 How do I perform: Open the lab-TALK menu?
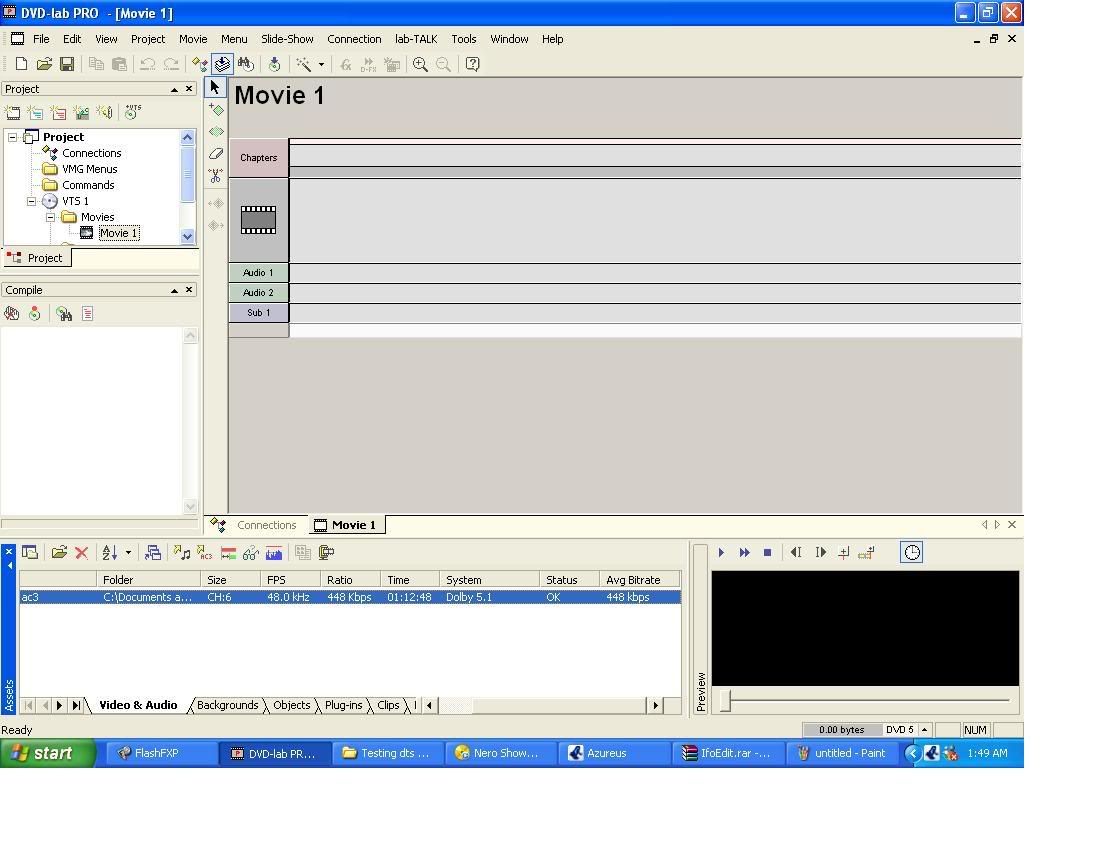[416, 39]
